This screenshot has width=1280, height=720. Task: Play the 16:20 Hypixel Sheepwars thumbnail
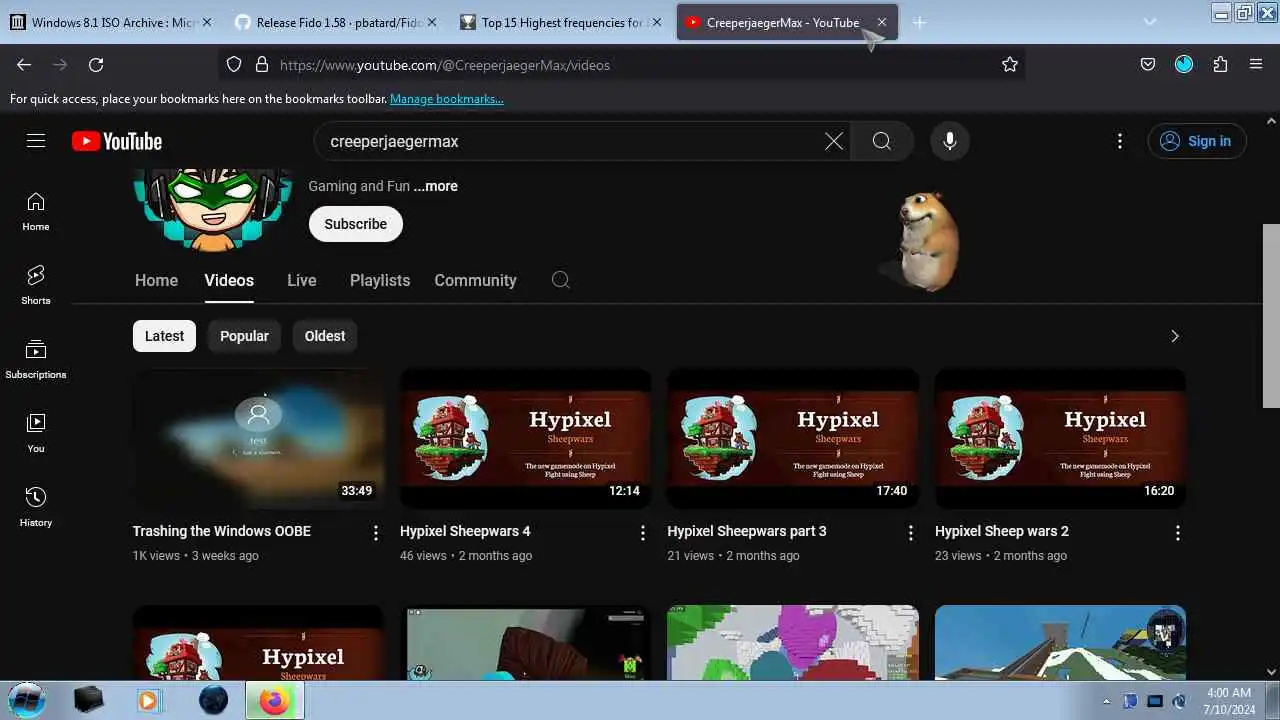1060,438
